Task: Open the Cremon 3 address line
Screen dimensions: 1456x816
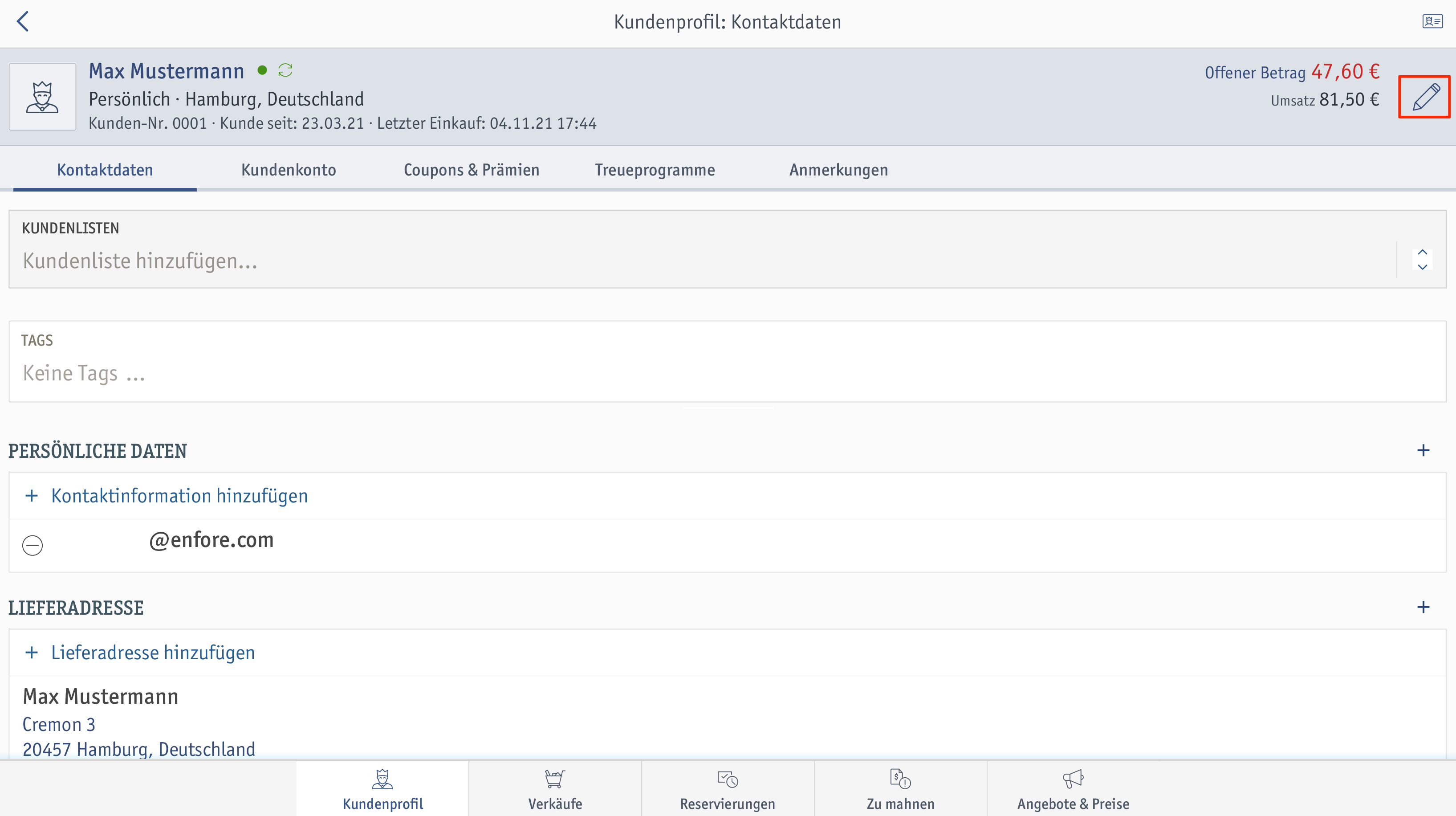Action: point(59,724)
